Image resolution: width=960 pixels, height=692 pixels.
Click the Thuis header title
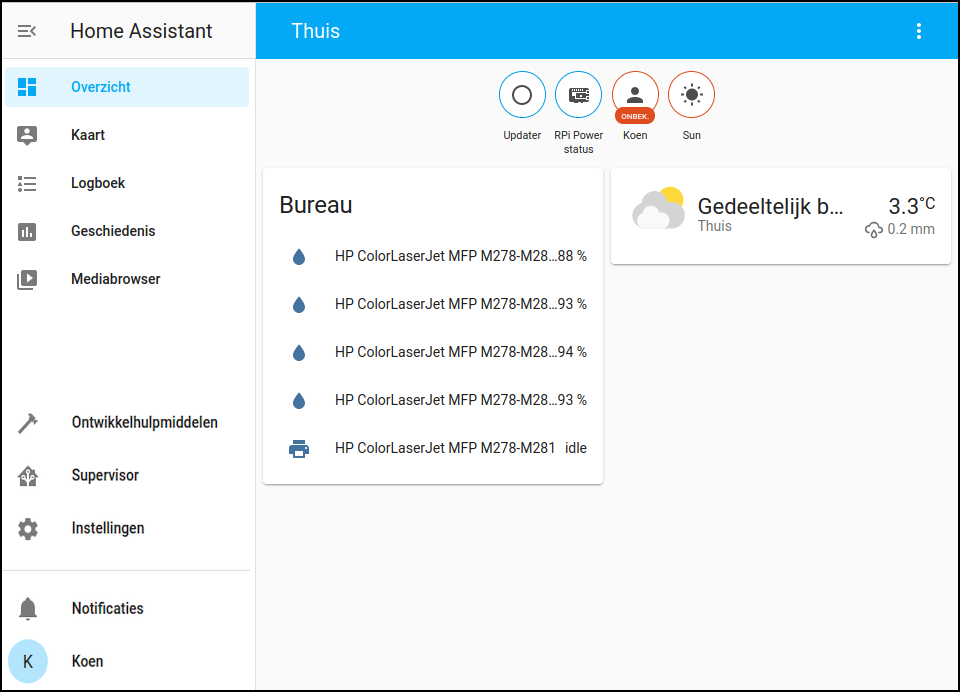point(315,31)
